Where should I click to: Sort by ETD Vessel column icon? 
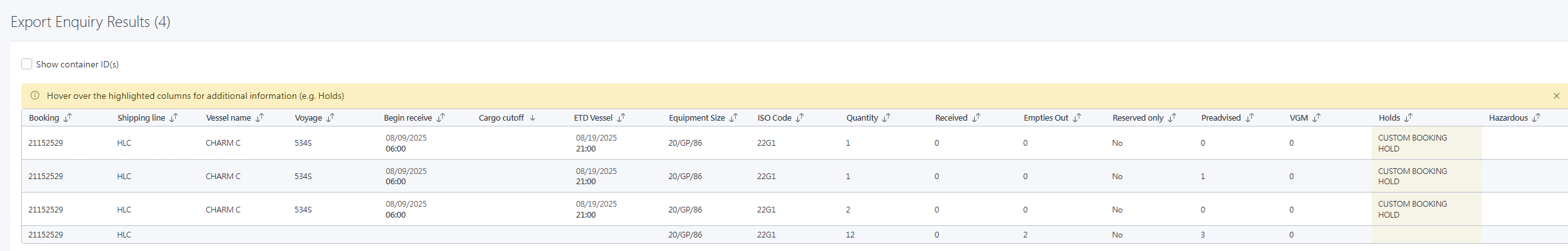pyautogui.click(x=621, y=117)
